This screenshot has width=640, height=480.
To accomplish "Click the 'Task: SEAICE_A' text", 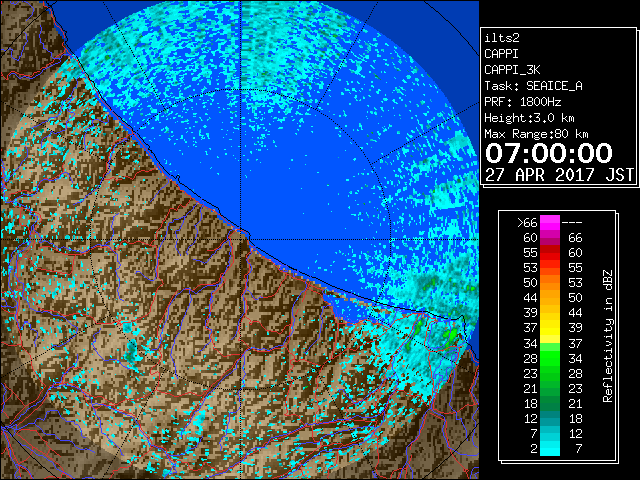I will (x=533, y=86).
